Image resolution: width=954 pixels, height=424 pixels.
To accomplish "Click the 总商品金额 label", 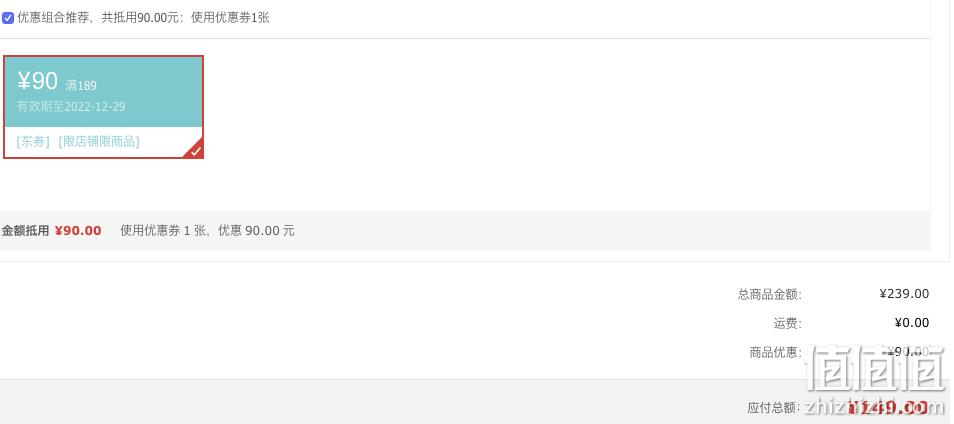I will click(x=770, y=294).
